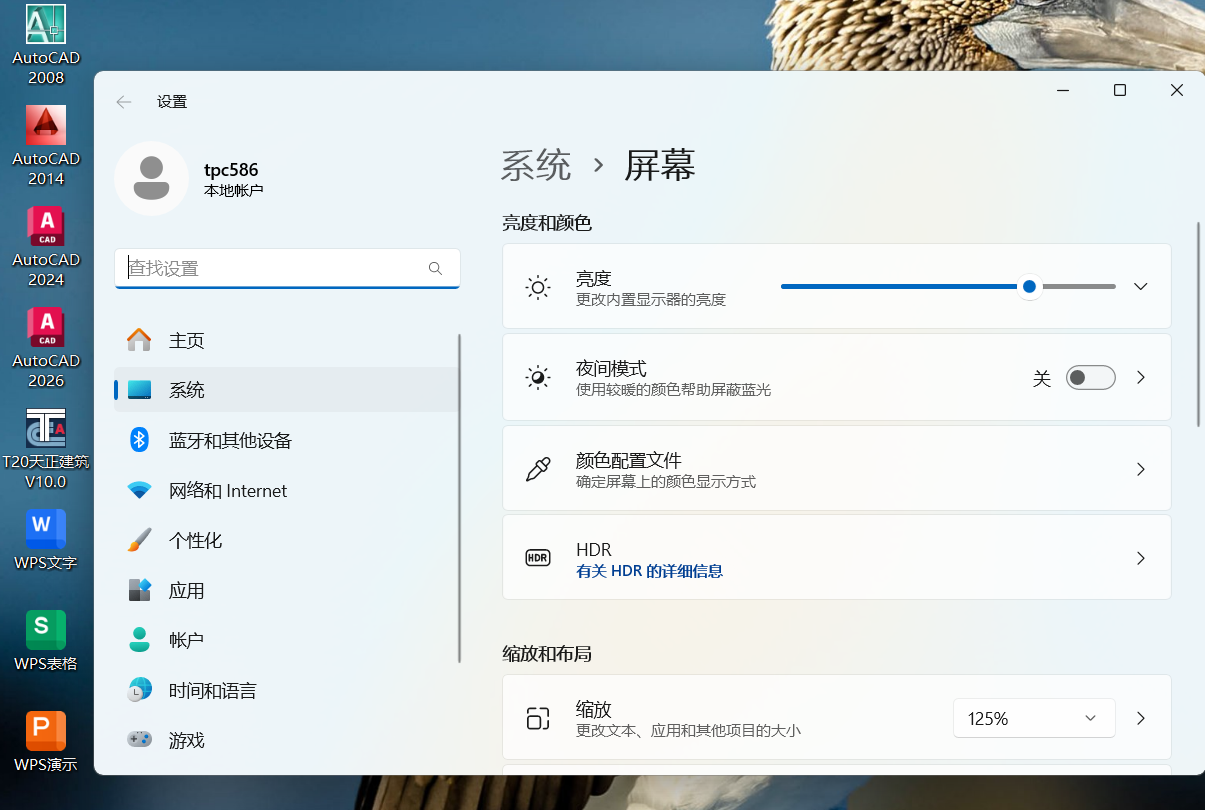Click the night light icon

point(538,378)
